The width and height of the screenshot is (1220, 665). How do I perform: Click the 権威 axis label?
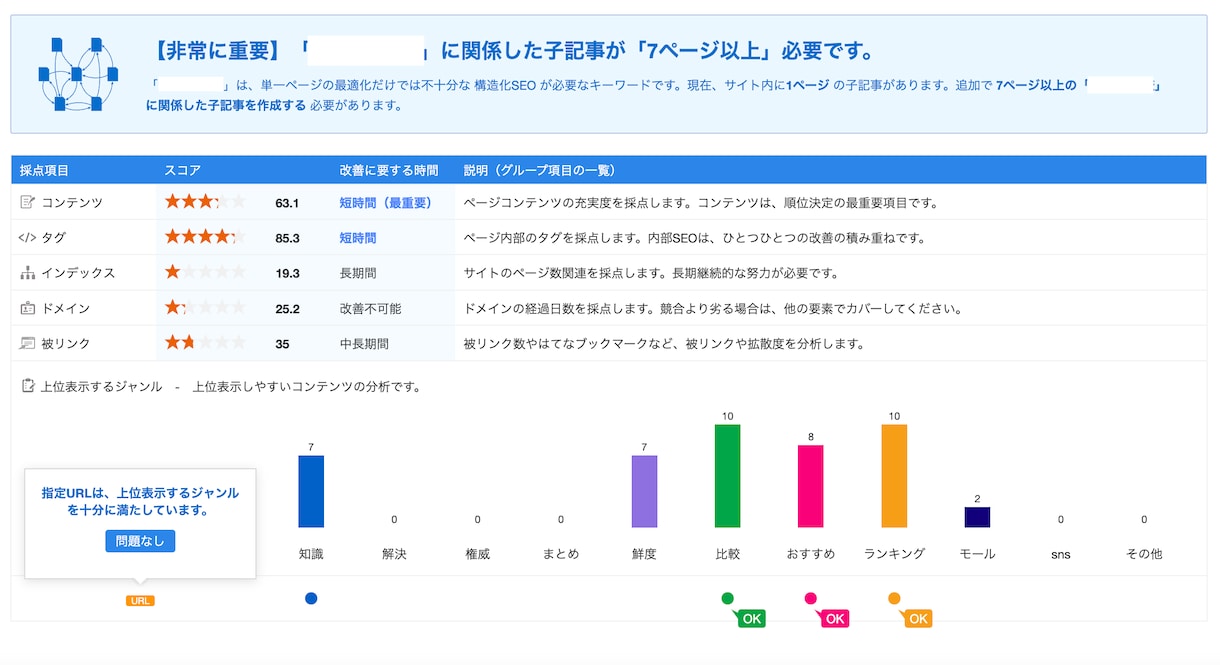pos(478,554)
